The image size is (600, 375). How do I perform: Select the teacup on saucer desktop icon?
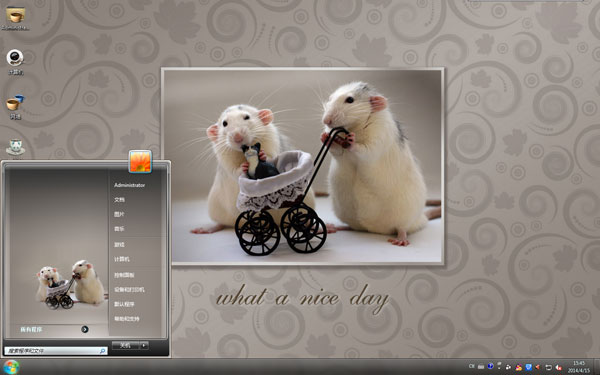point(15,147)
